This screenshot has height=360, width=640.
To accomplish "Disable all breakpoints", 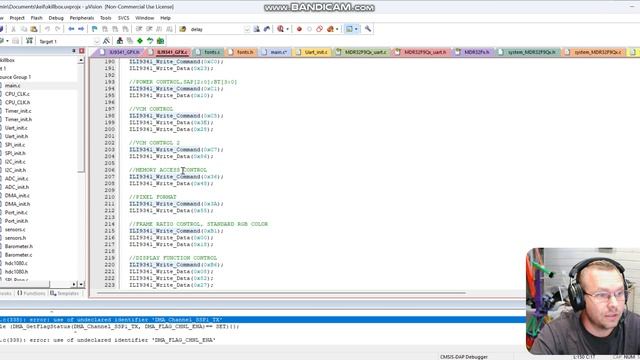I will coord(320,29).
